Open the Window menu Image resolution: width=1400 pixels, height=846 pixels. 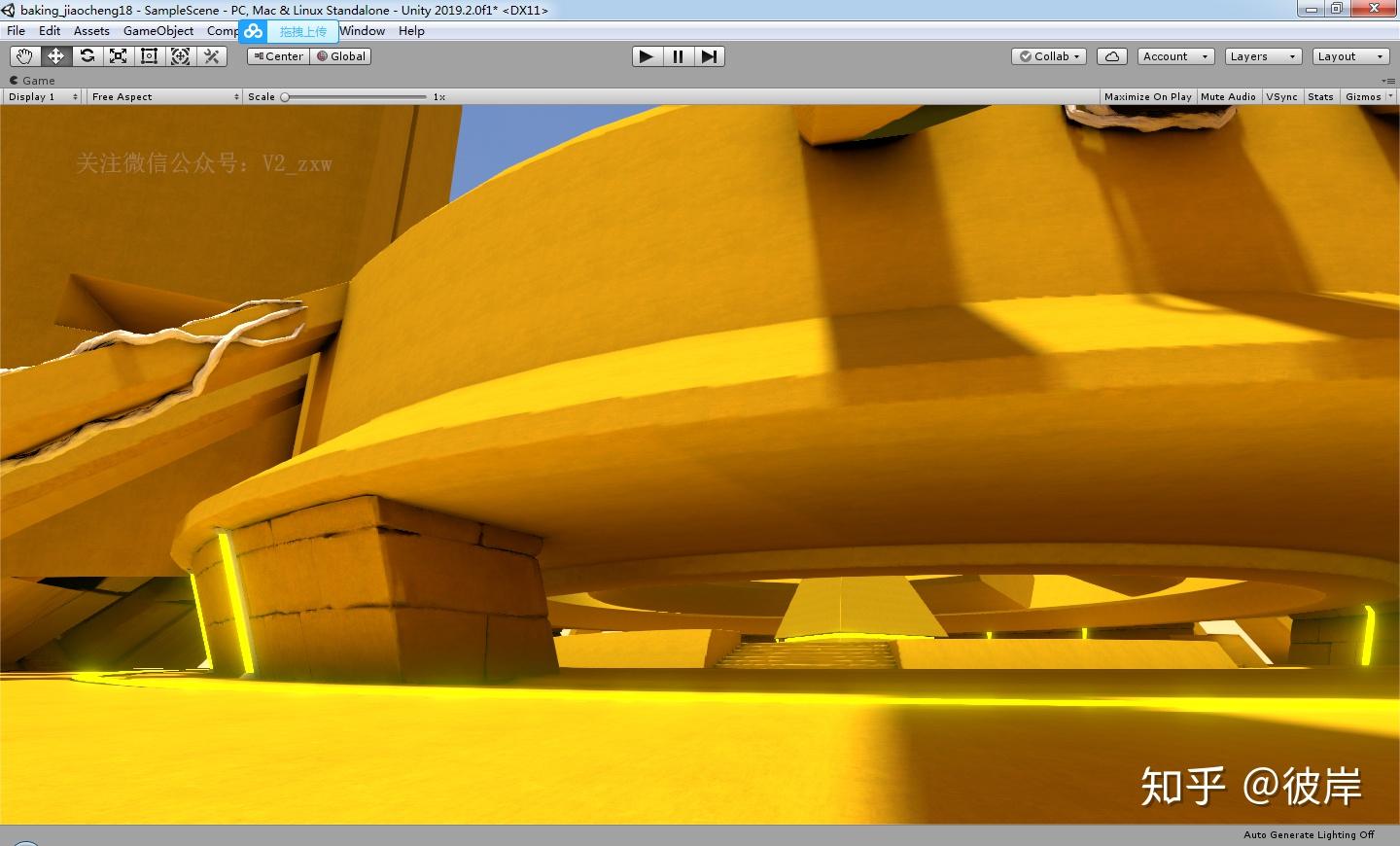click(363, 31)
